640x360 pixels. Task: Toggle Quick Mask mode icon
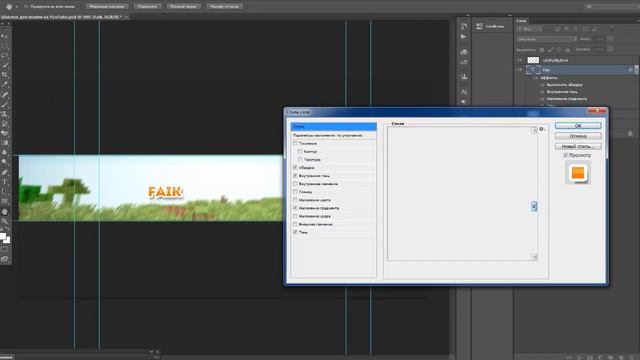5,249
